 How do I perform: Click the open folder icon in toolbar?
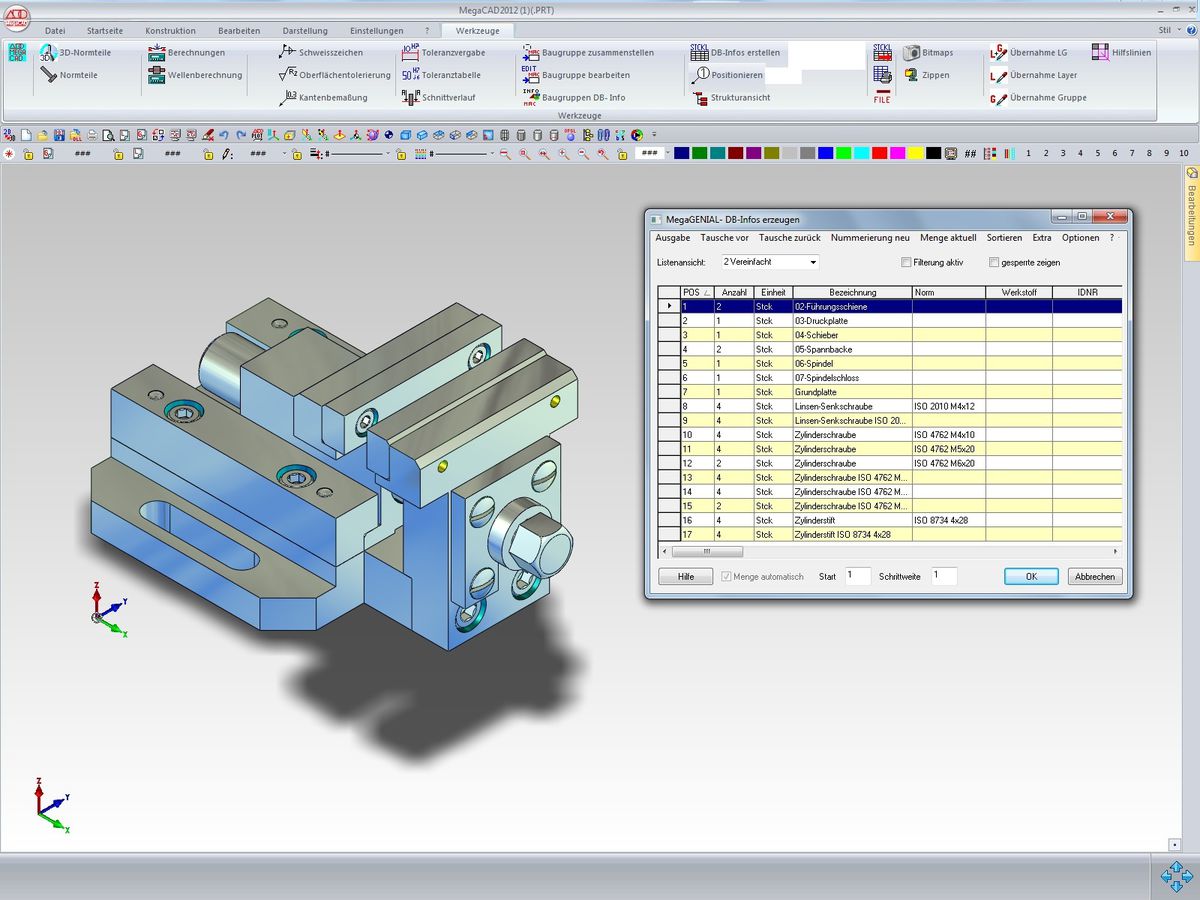pyautogui.click(x=43, y=134)
